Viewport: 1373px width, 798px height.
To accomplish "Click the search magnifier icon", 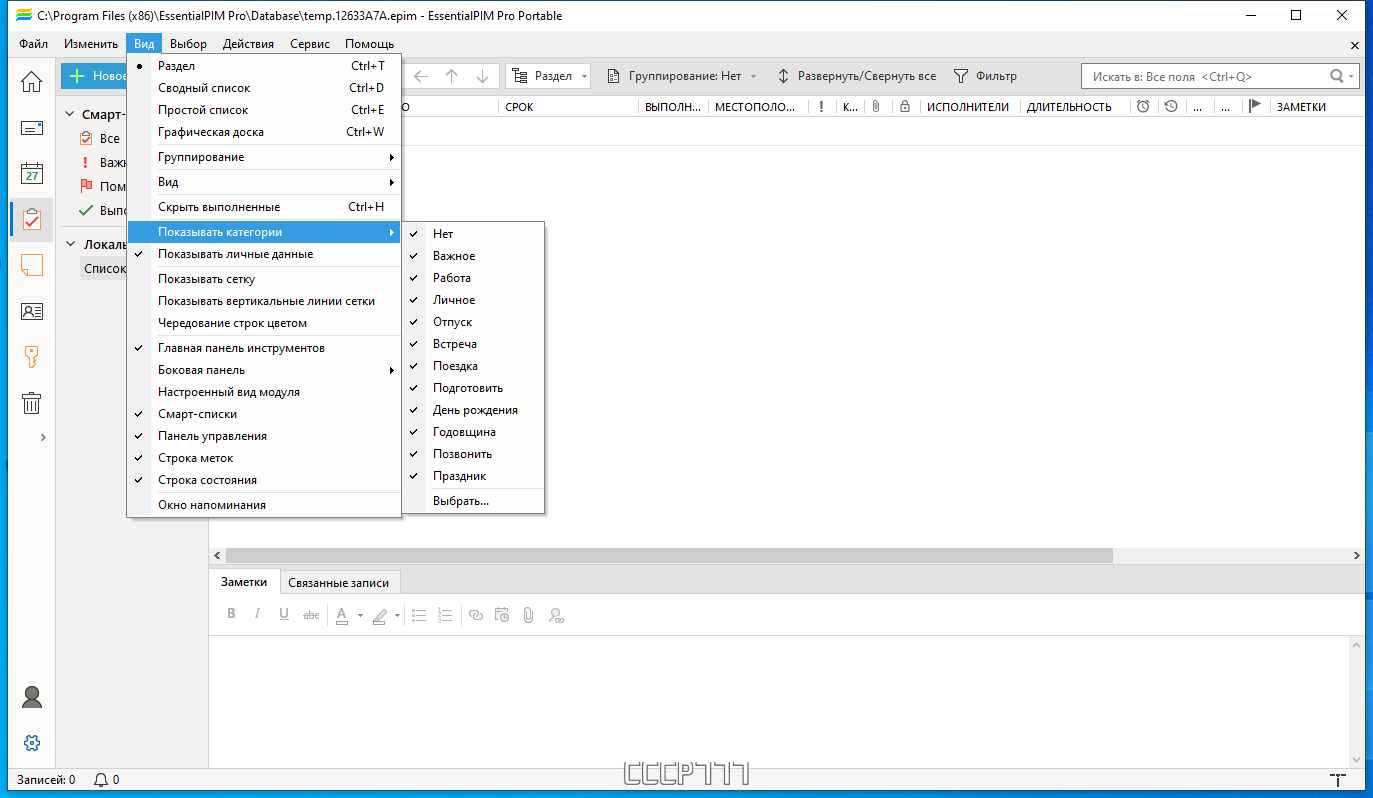I will 1337,76.
